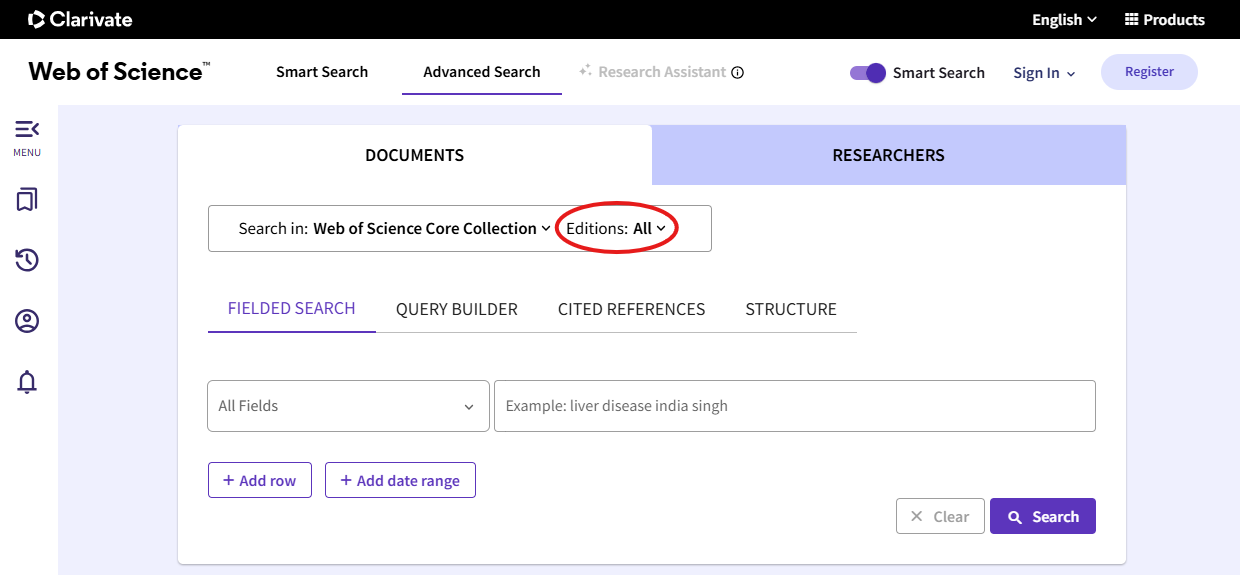Click the Add date range button
The width and height of the screenshot is (1240, 575).
click(400, 480)
